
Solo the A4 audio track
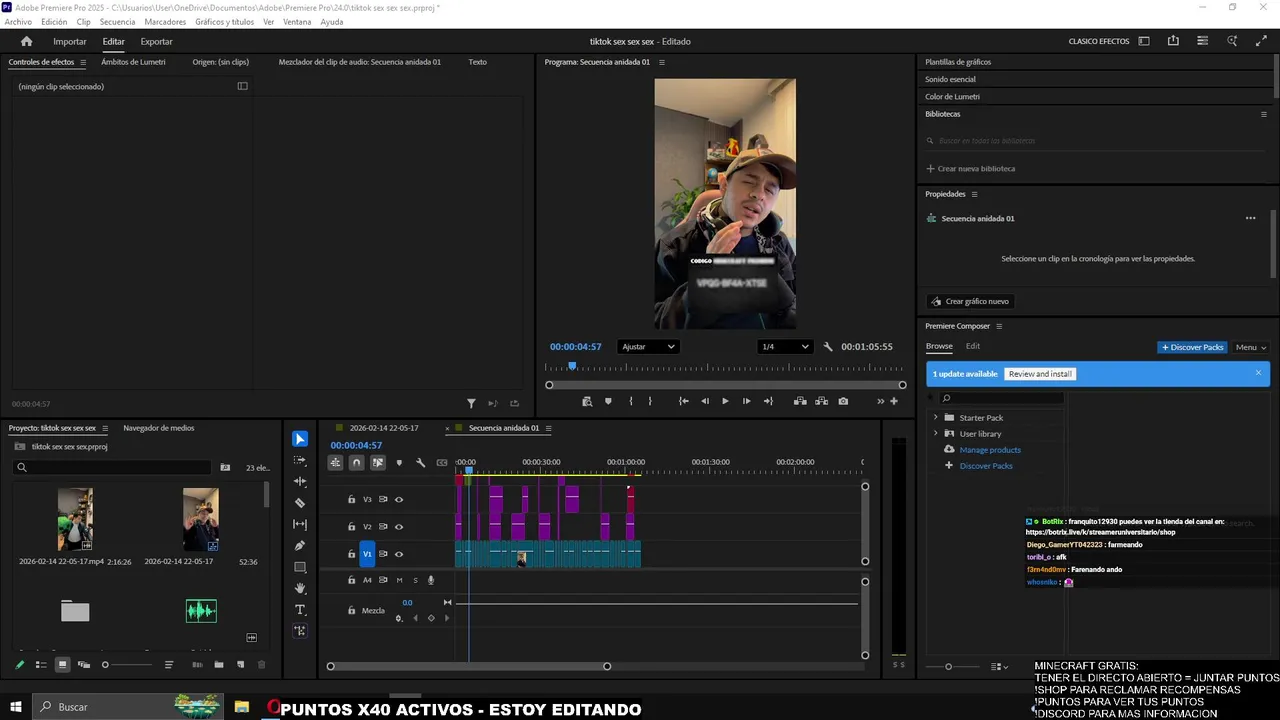415,580
